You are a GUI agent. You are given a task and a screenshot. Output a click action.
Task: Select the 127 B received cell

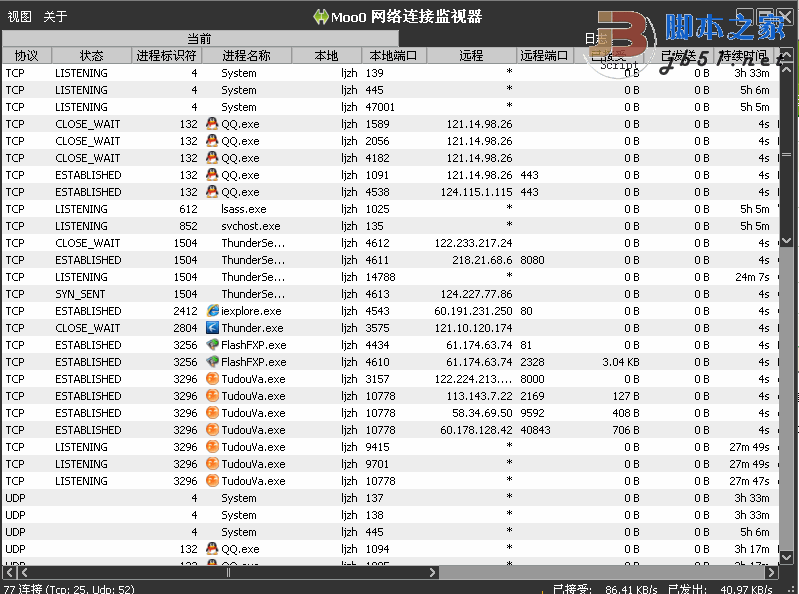click(626, 396)
